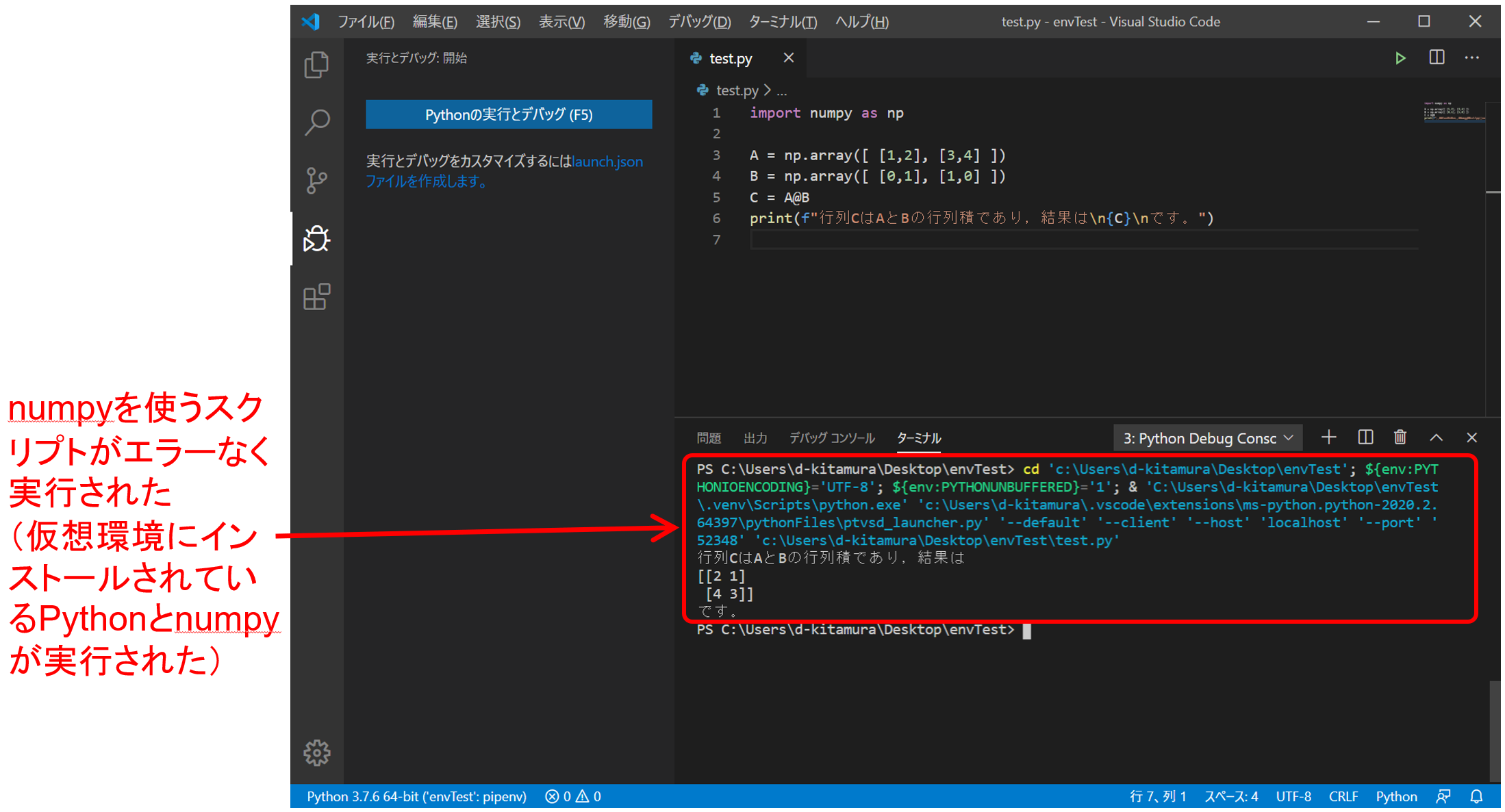Open editor more actions ellipsis menu
The image size is (1505, 812).
[x=1471, y=58]
